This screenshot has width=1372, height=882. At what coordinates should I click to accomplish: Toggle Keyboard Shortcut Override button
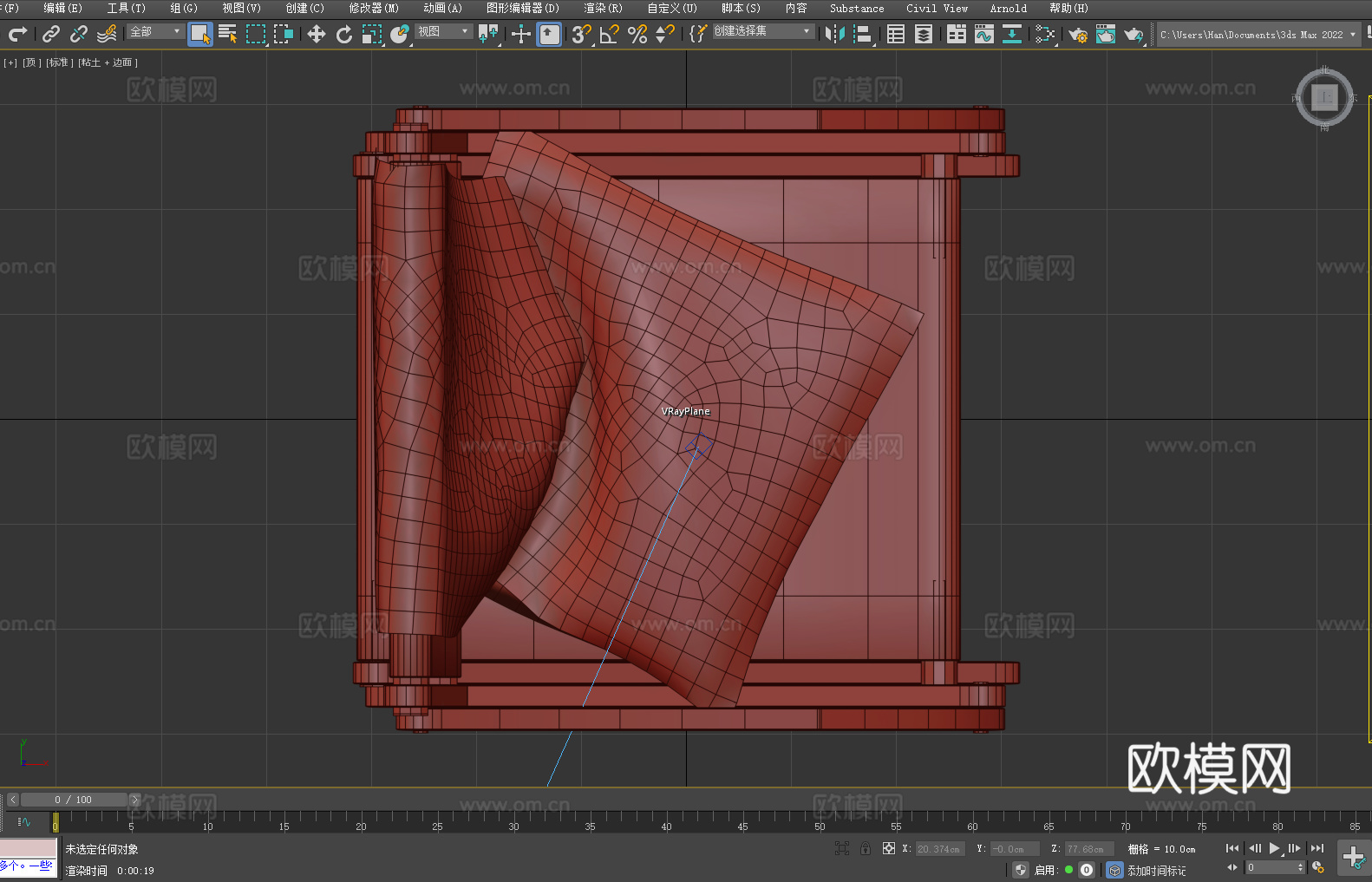click(550, 34)
